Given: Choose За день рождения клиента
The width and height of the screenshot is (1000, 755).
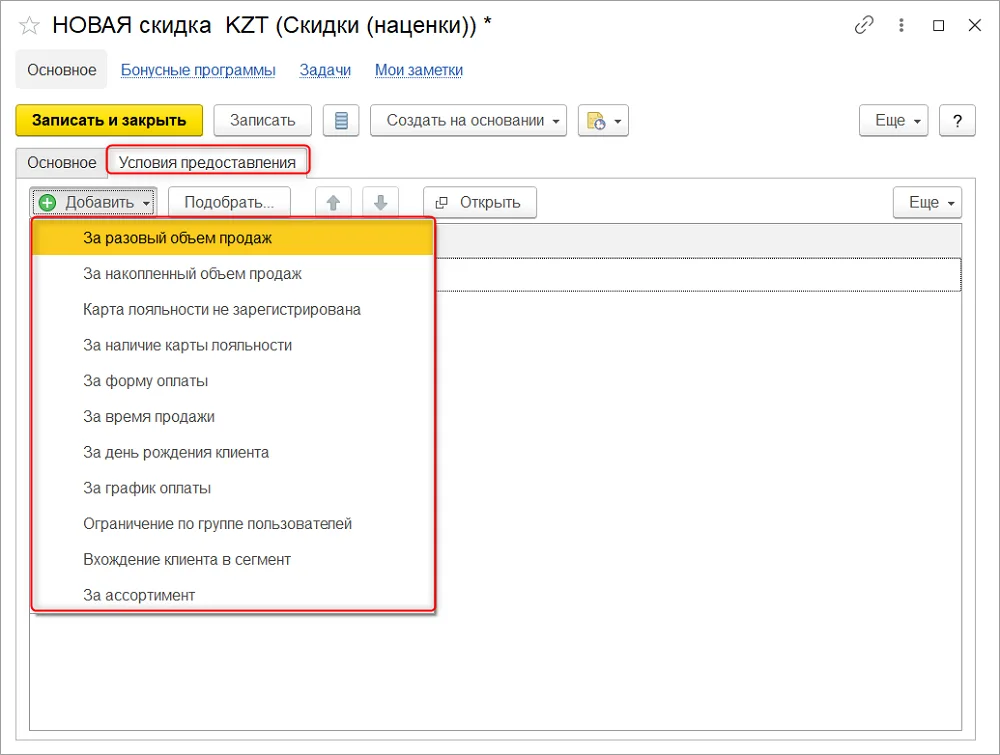Looking at the screenshot, I should (233, 452).
